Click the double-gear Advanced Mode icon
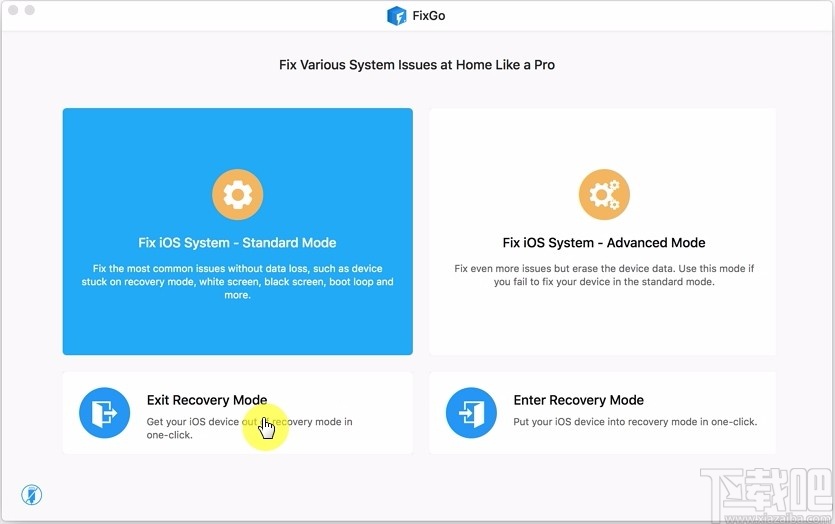Image resolution: width=835 pixels, height=524 pixels. [604, 195]
